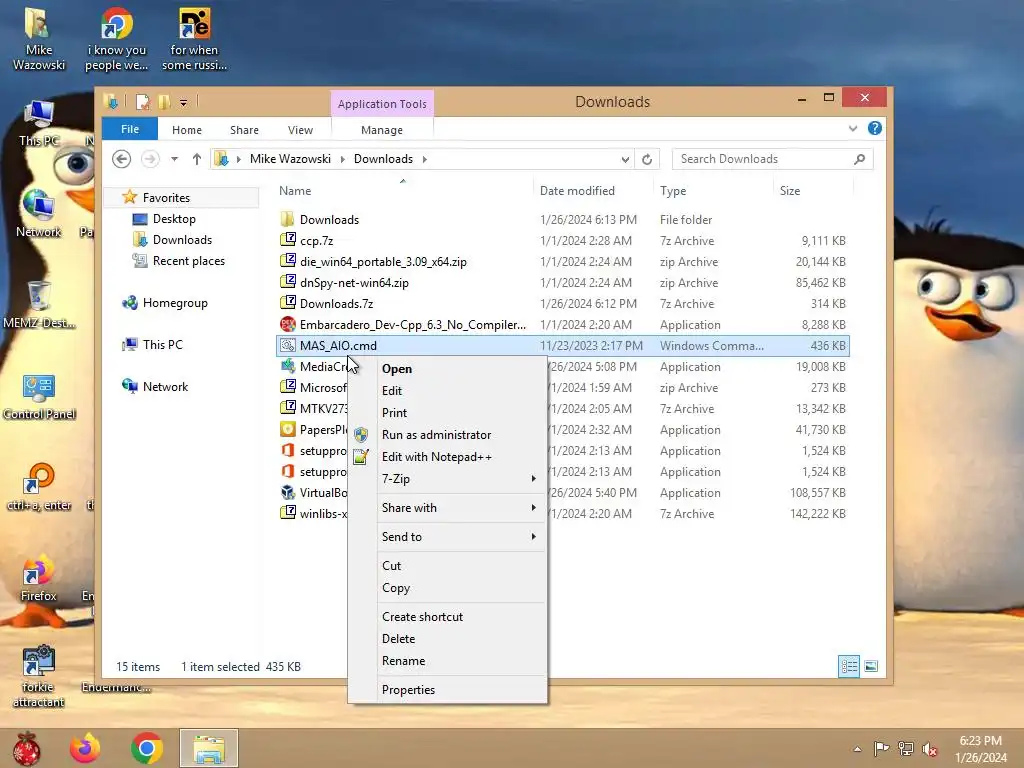
Task: Open the 'ctrl+a, enter' desktop shortcut
Action: coord(39,487)
